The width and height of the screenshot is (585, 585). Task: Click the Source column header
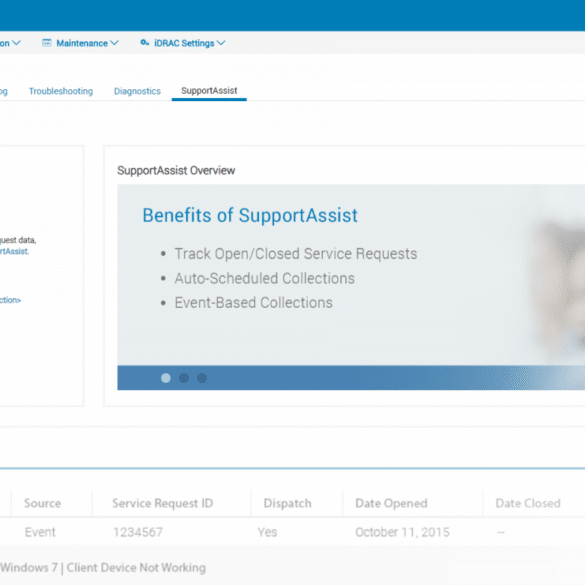coord(43,503)
